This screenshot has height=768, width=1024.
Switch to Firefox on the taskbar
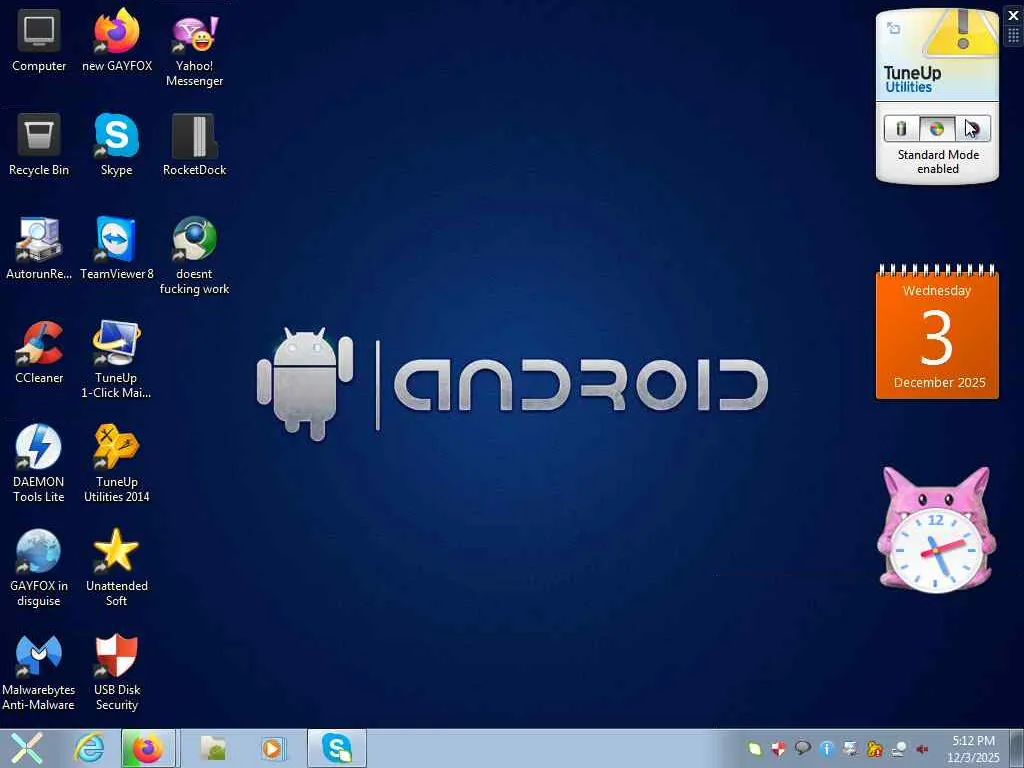pyautogui.click(x=148, y=748)
